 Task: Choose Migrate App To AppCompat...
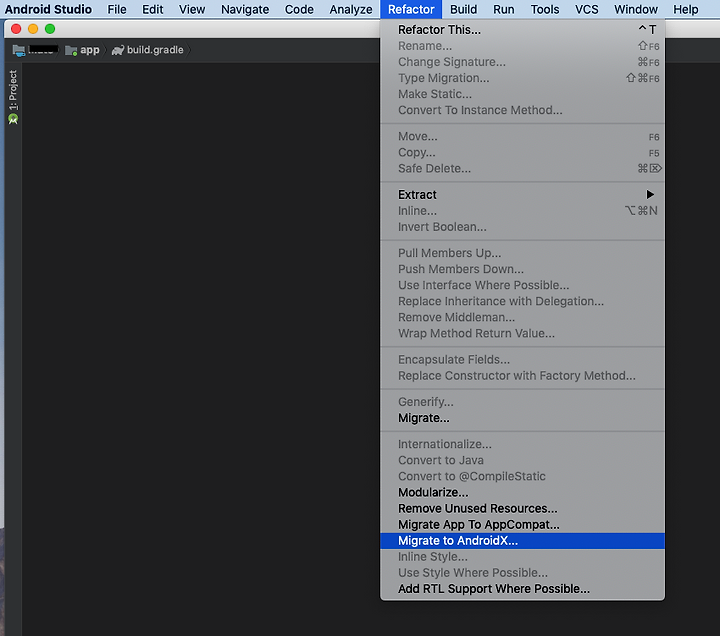[523, 524]
